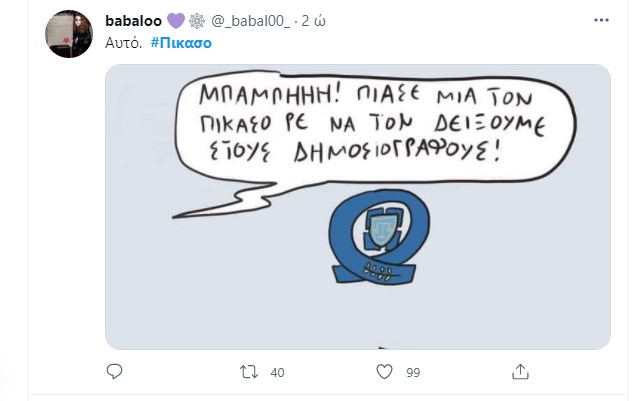
Task: View the 99 likes count
Action: [x=413, y=373]
